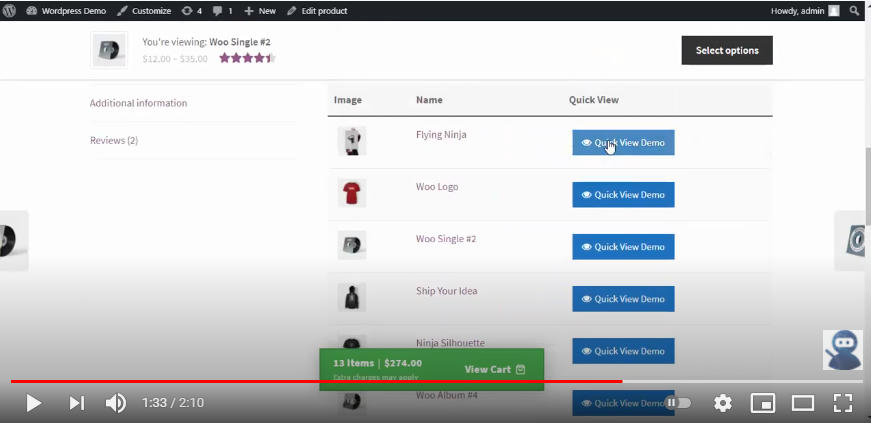Click the Woo Single #2 table image
The width and height of the screenshot is (871, 423).
point(352,245)
